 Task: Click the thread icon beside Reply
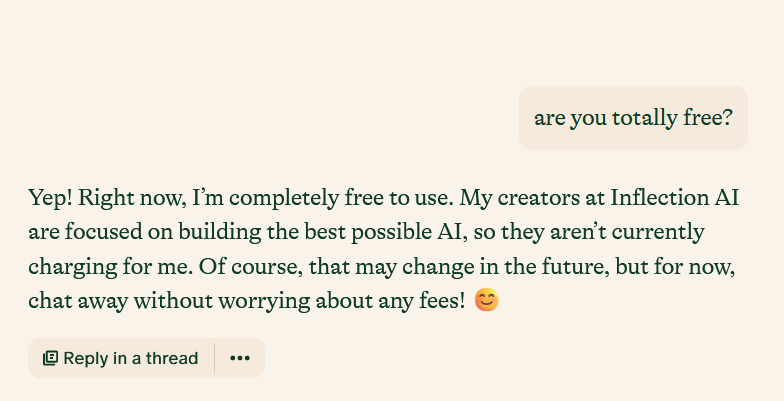(x=50, y=358)
